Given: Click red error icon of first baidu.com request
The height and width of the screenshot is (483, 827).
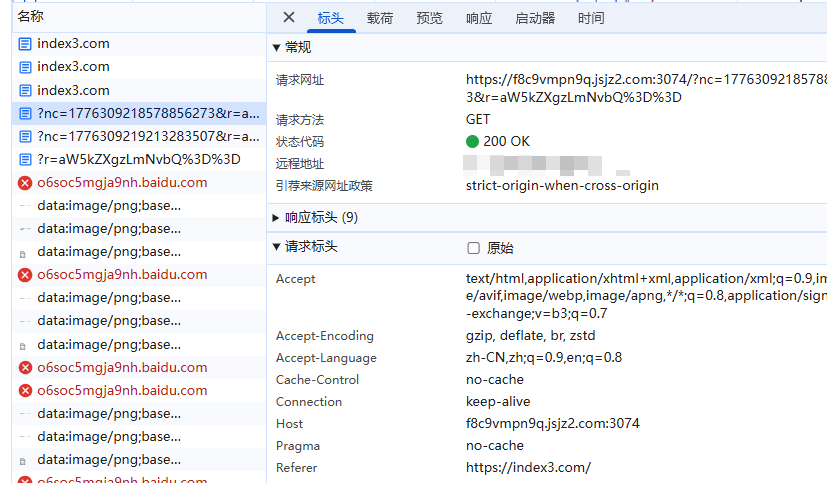Looking at the screenshot, I should point(25,183).
